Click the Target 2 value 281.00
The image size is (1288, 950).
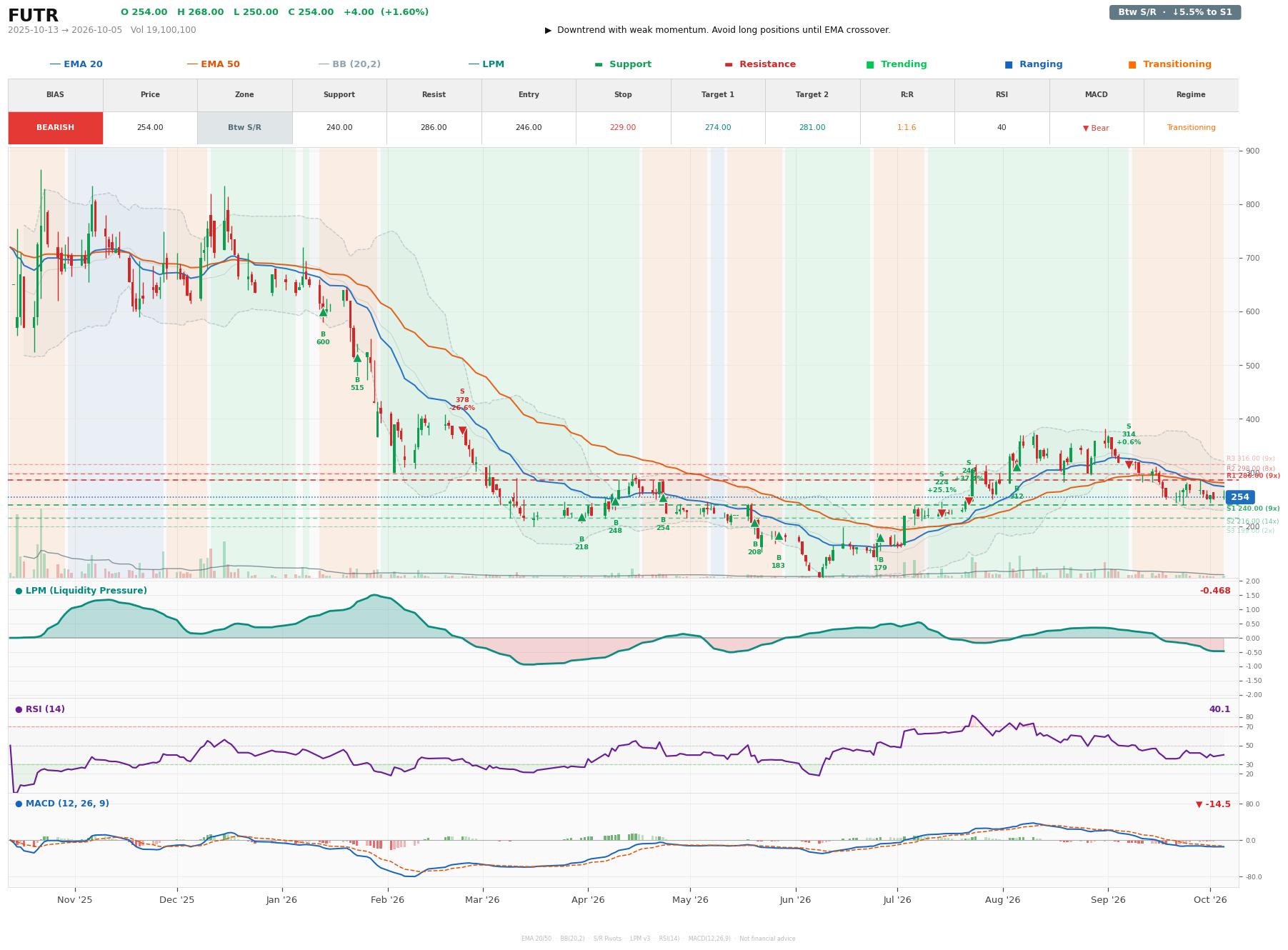click(x=812, y=128)
